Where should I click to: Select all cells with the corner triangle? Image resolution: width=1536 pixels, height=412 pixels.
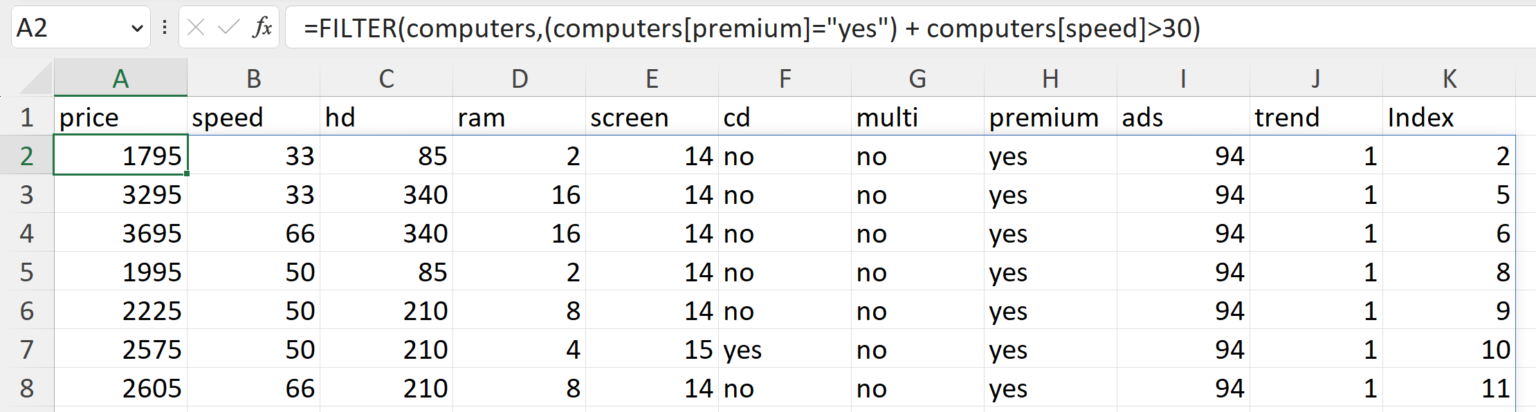(x=28, y=78)
